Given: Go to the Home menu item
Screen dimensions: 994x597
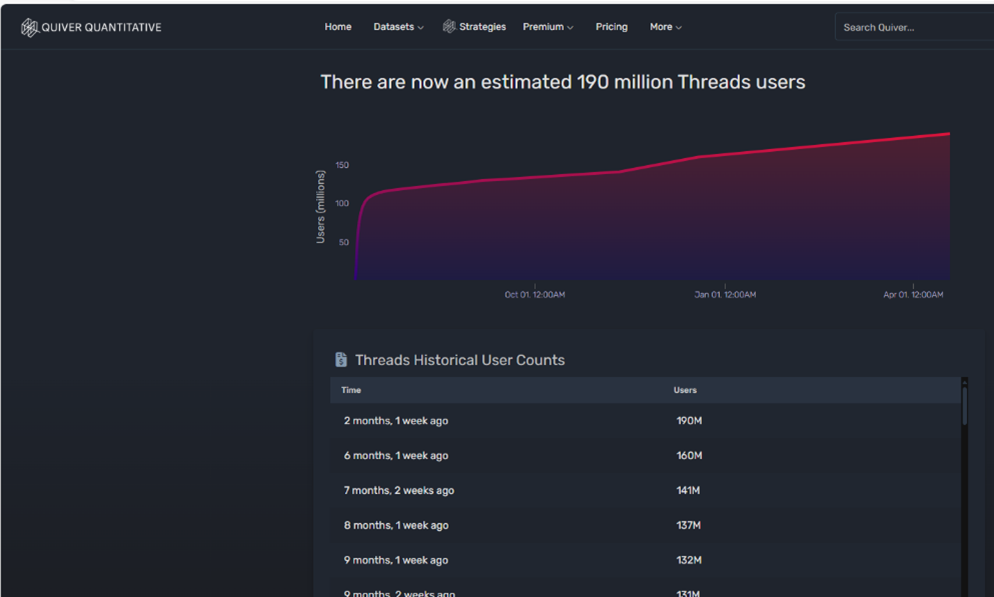Looking at the screenshot, I should [338, 27].
